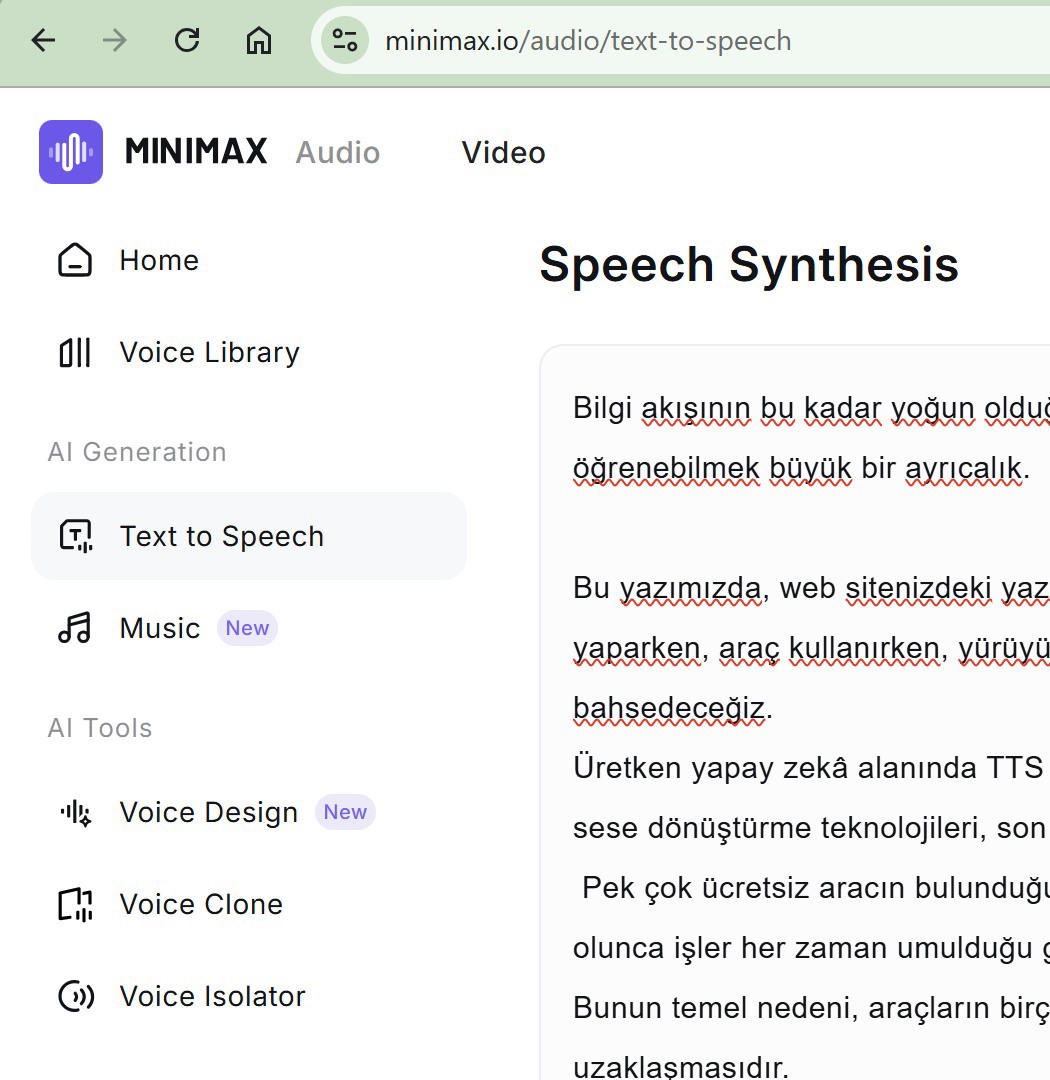This screenshot has height=1080, width=1050.
Task: Launch Voice Isolator from its sidebar icon
Action: pyautogui.click(x=76, y=996)
